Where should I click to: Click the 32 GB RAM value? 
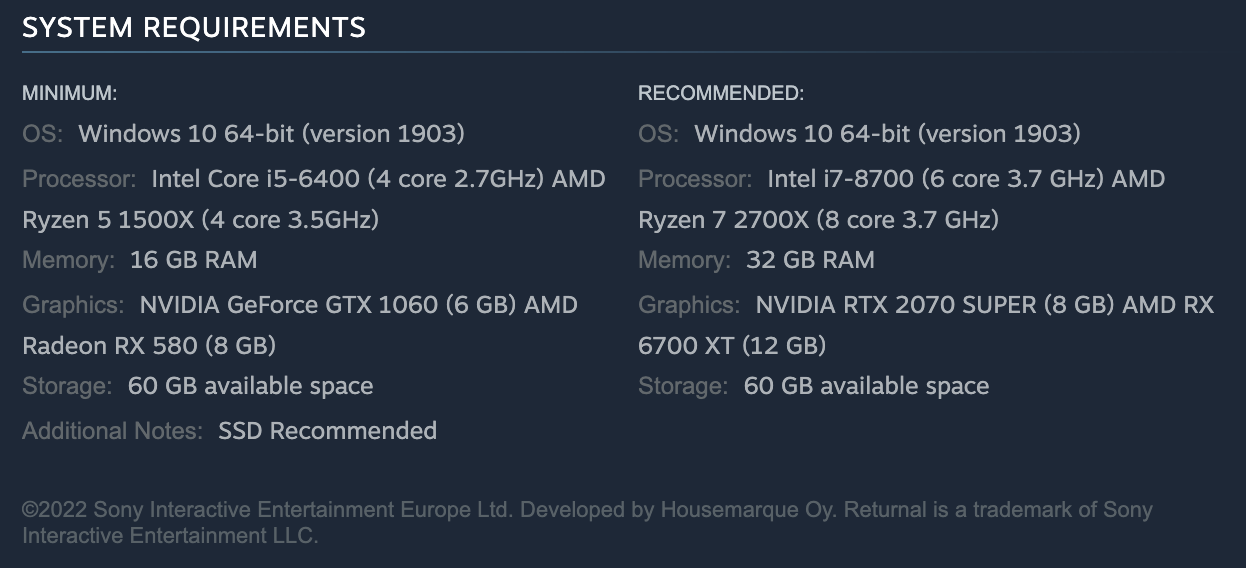pyautogui.click(x=810, y=260)
